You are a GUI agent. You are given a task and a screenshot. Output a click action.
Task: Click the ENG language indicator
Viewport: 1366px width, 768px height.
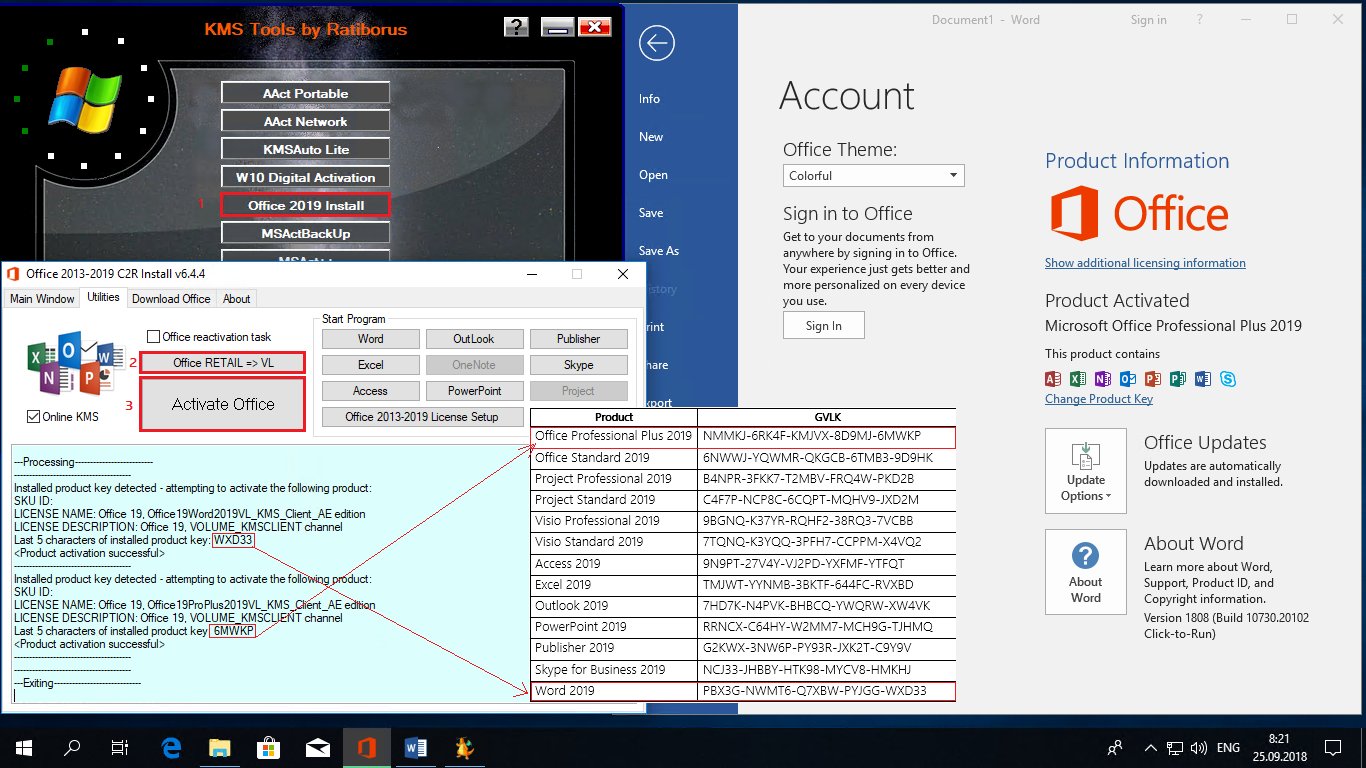(1228, 747)
